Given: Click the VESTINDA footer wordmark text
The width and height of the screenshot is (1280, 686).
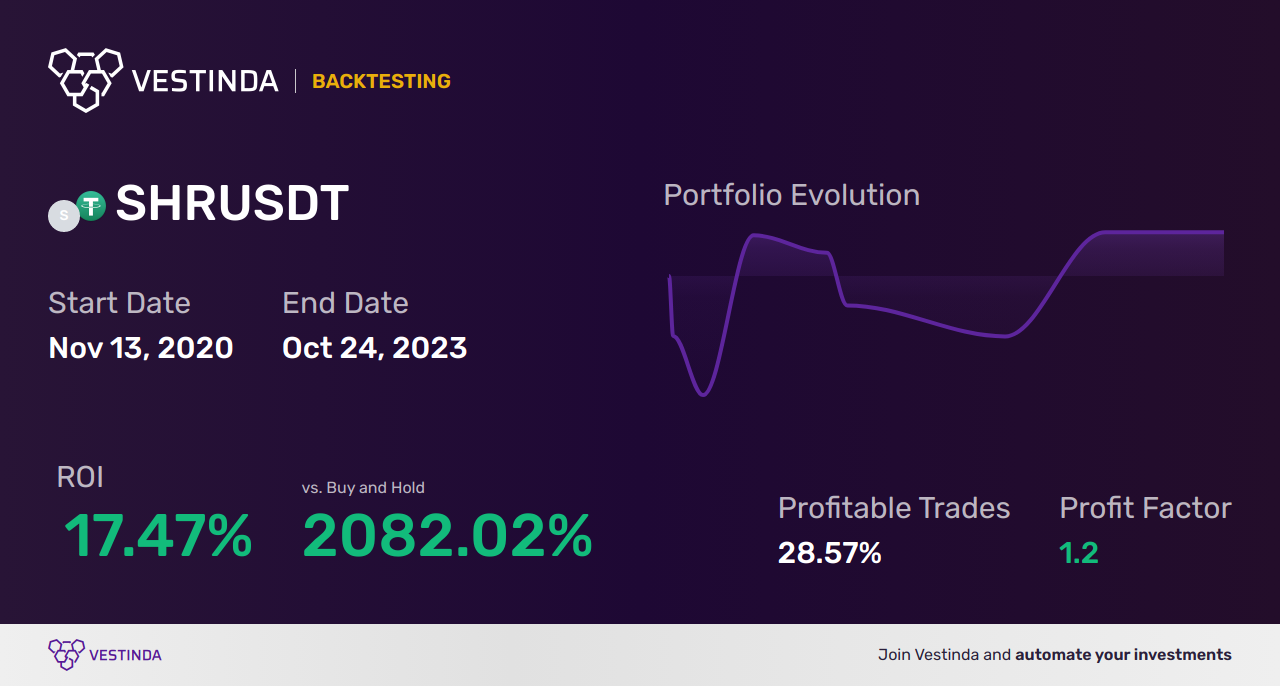Looking at the screenshot, I should pyautogui.click(x=125, y=656).
